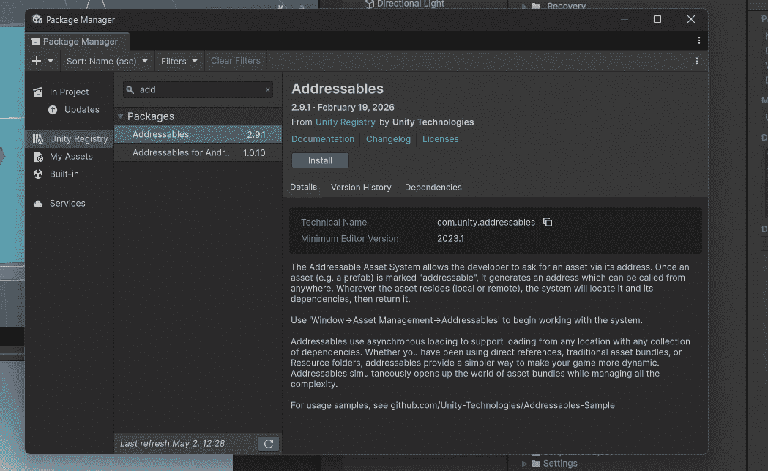Viewport: 768px width, 471px height.
Task: Expand the Recovery folder in the background
Action: [x=524, y=6]
